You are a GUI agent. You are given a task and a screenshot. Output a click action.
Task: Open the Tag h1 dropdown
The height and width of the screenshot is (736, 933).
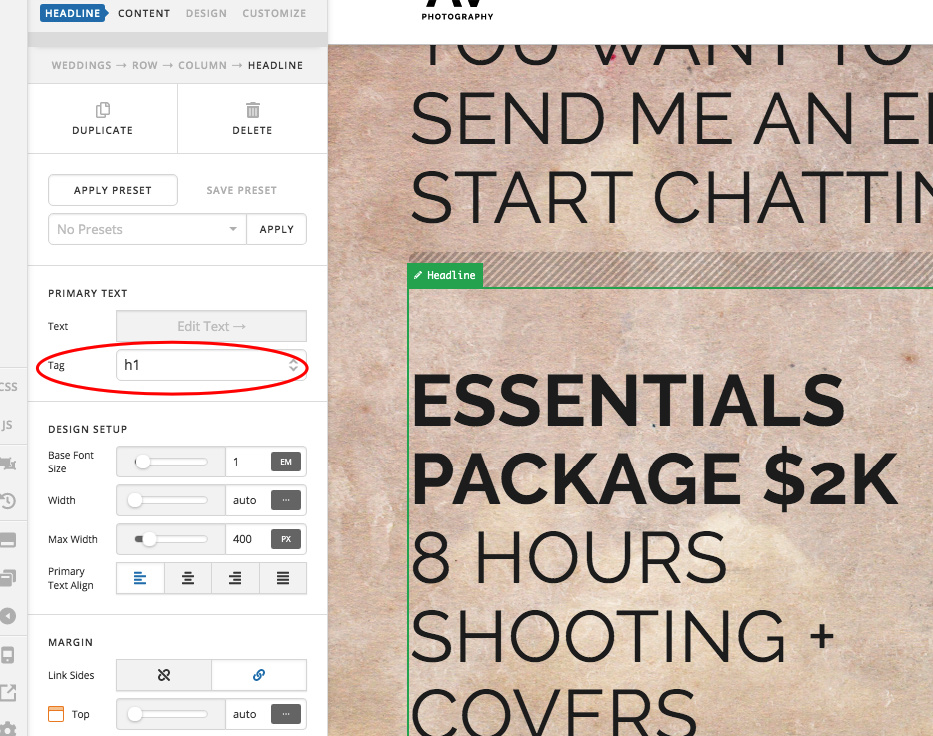211,366
